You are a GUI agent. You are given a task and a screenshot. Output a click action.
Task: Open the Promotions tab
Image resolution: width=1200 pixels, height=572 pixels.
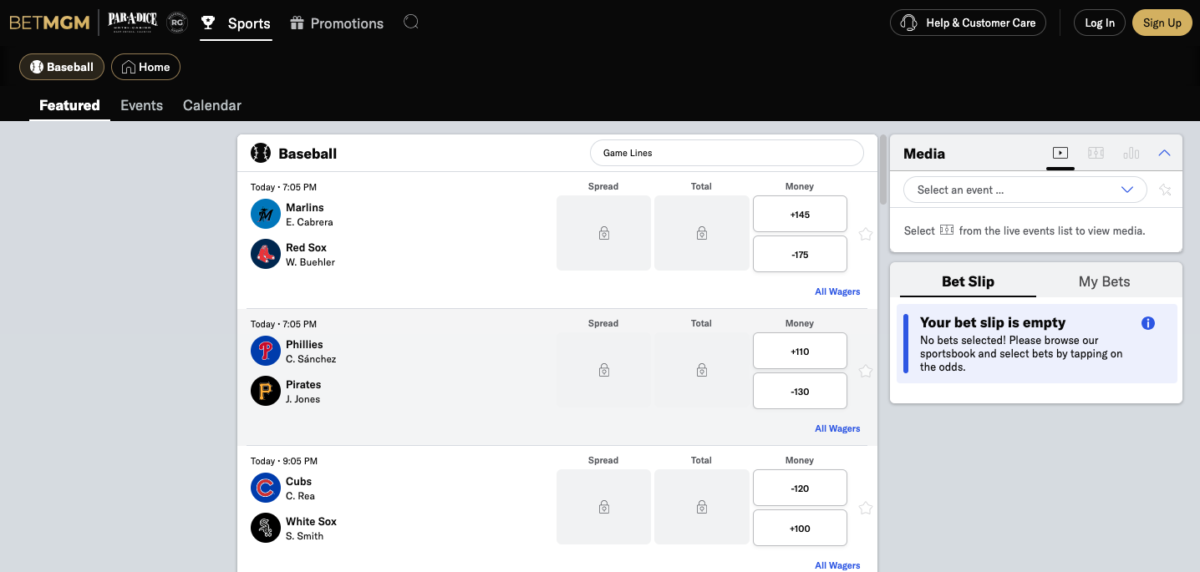point(337,23)
